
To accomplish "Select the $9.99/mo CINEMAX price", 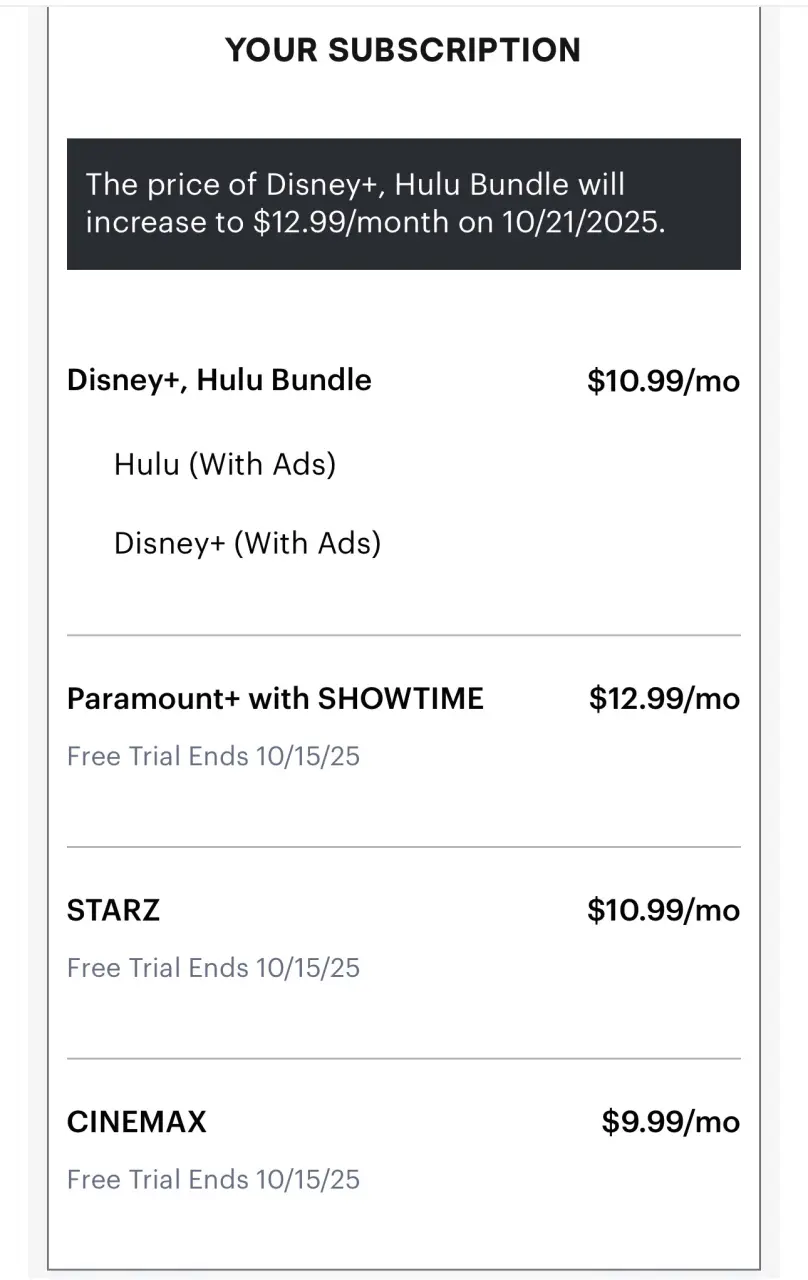I will [x=671, y=1122].
